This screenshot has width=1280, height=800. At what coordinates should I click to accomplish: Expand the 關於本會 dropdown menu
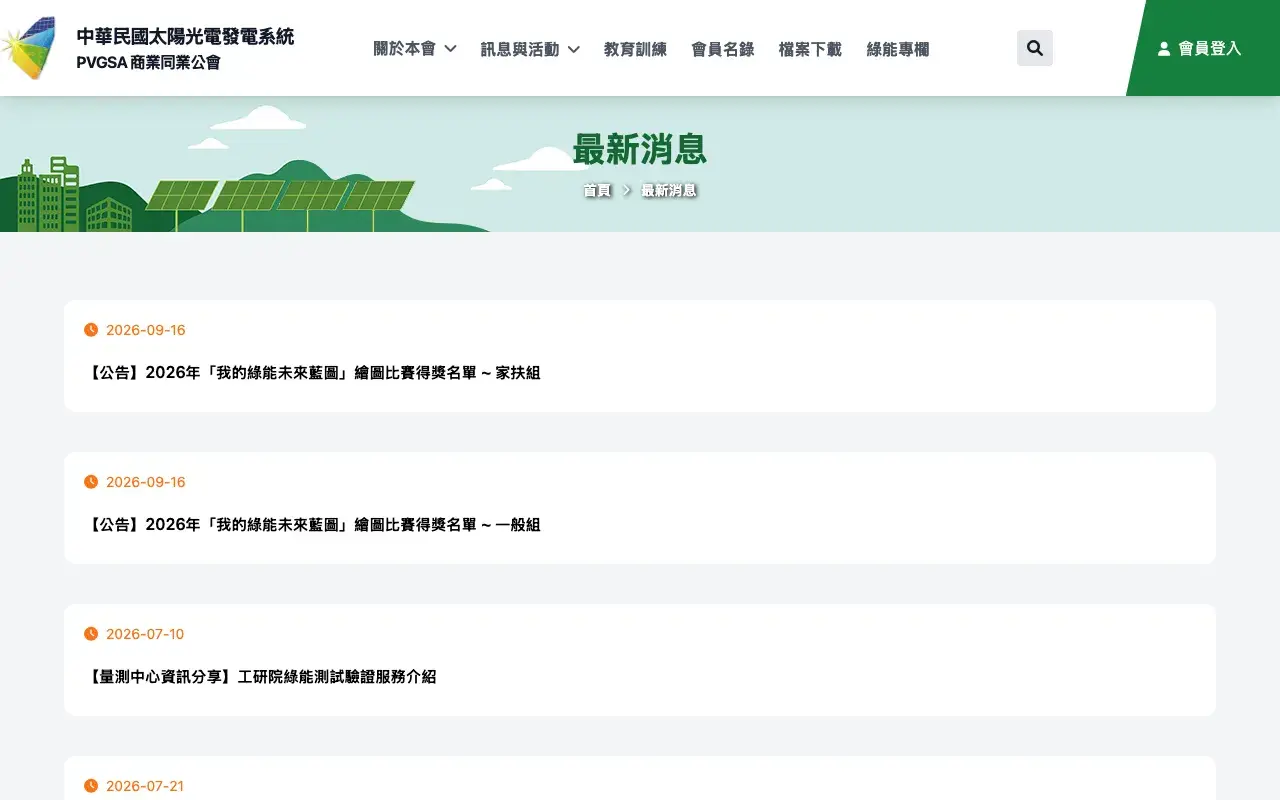click(415, 49)
